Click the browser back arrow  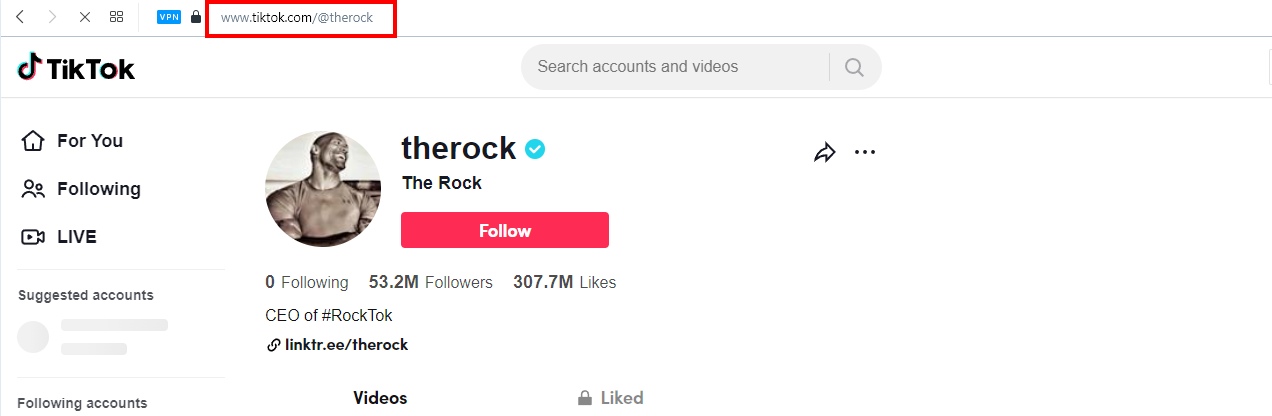point(20,18)
